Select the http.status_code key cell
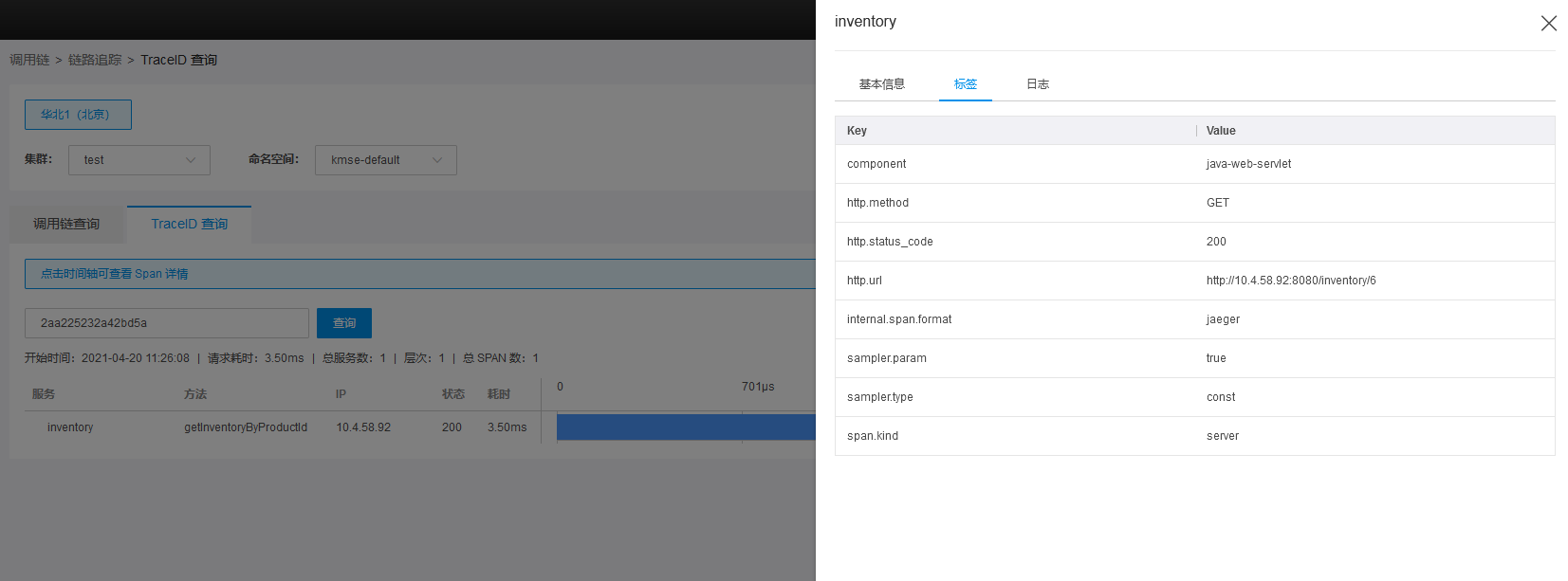1568x581 pixels. 890,242
